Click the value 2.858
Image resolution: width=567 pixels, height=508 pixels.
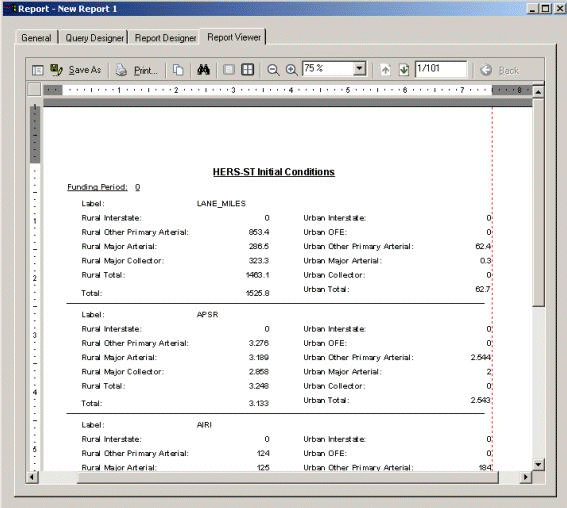(x=259, y=372)
